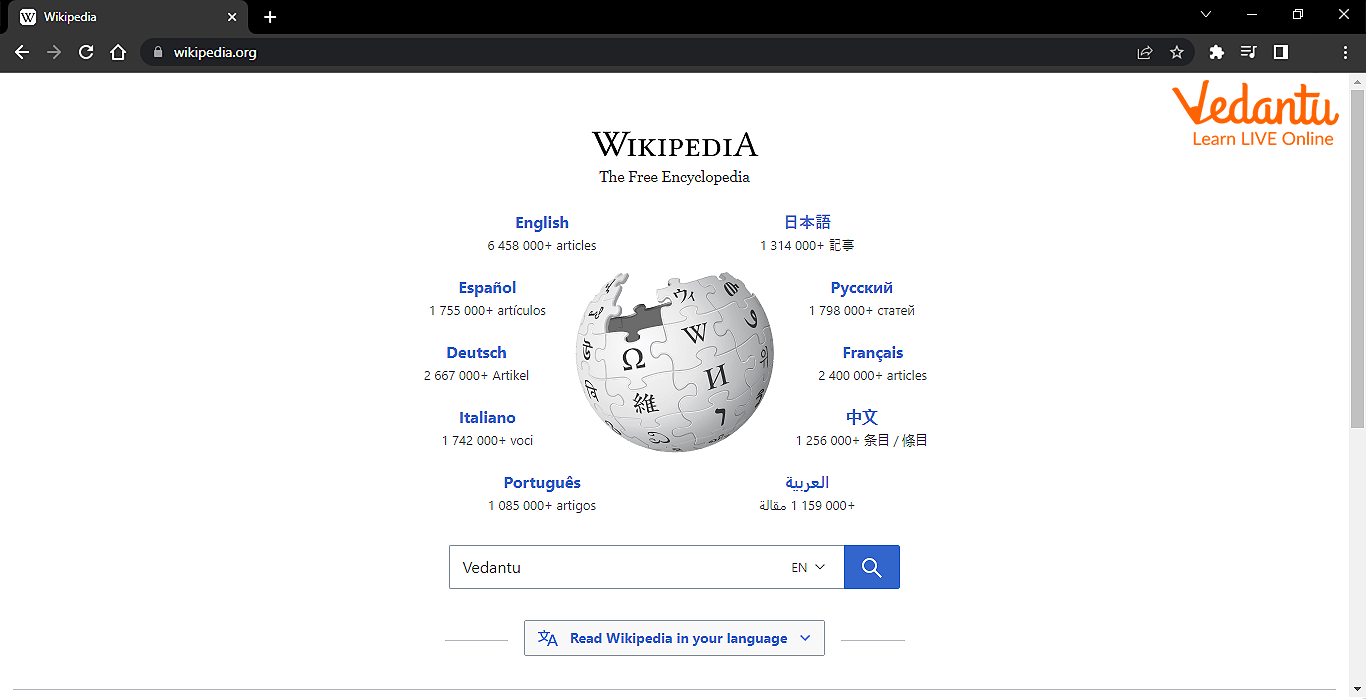Open a new tab with plus button
Viewport: 1366px width, 700px height.
[x=270, y=17]
